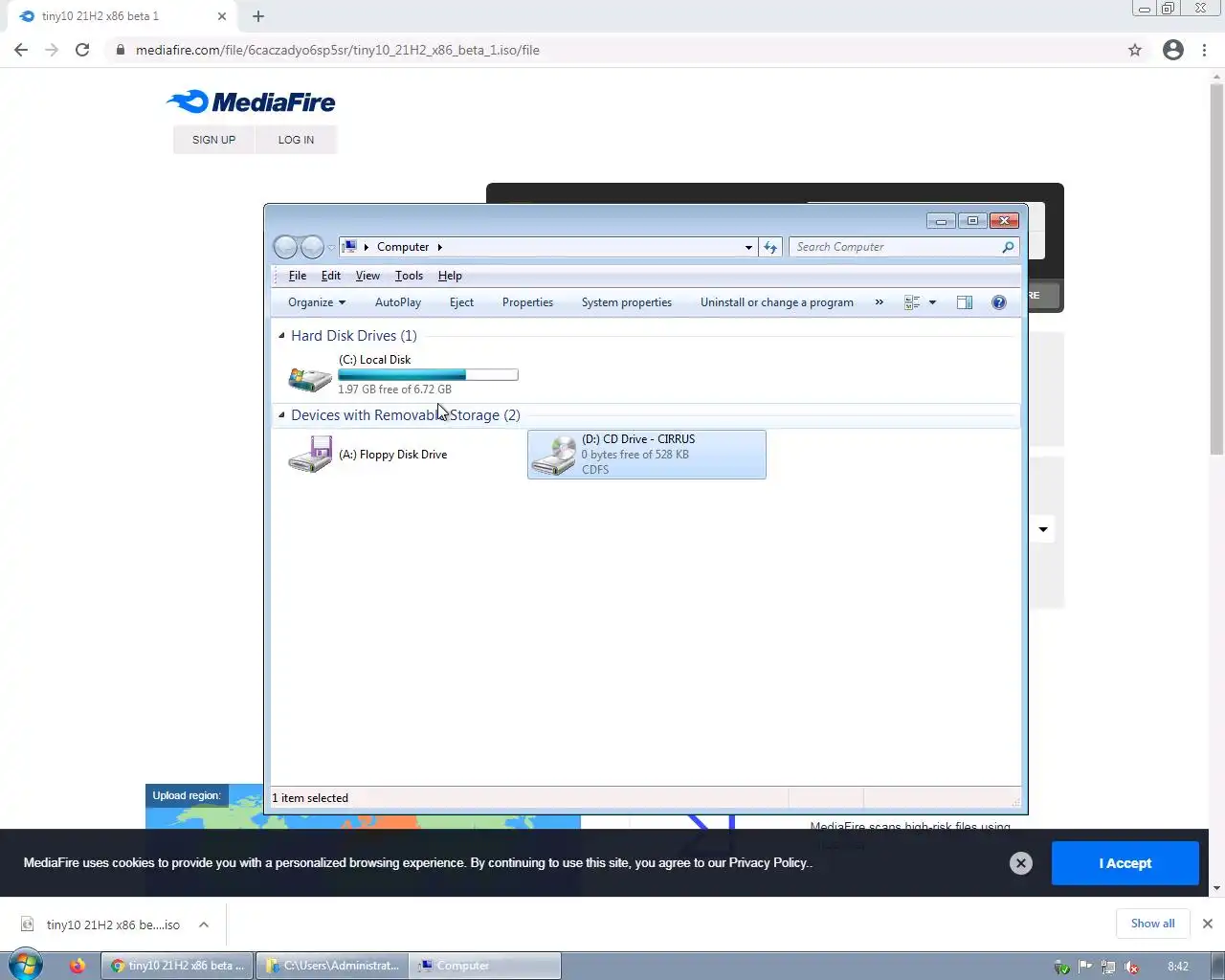Open Explorer help question-mark icon
Viewport: 1225px width, 980px height.
[999, 302]
